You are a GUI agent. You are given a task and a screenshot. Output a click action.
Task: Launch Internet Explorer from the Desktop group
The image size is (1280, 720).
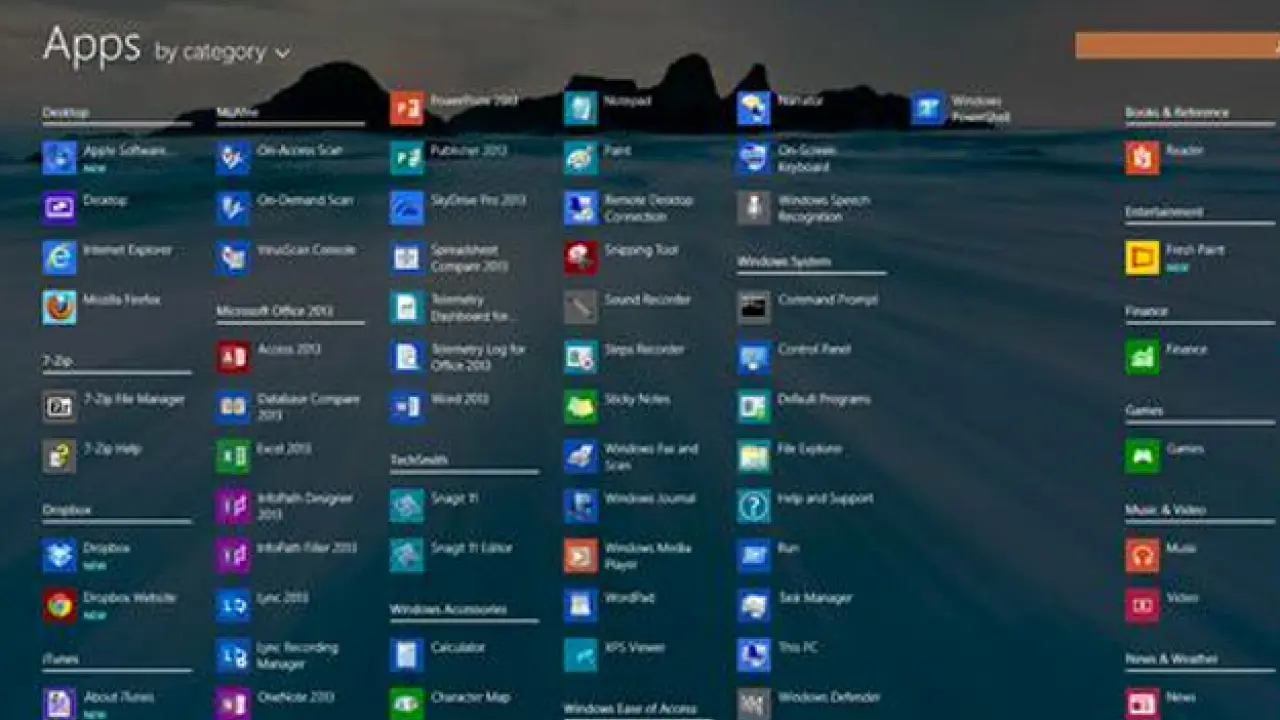(59, 257)
